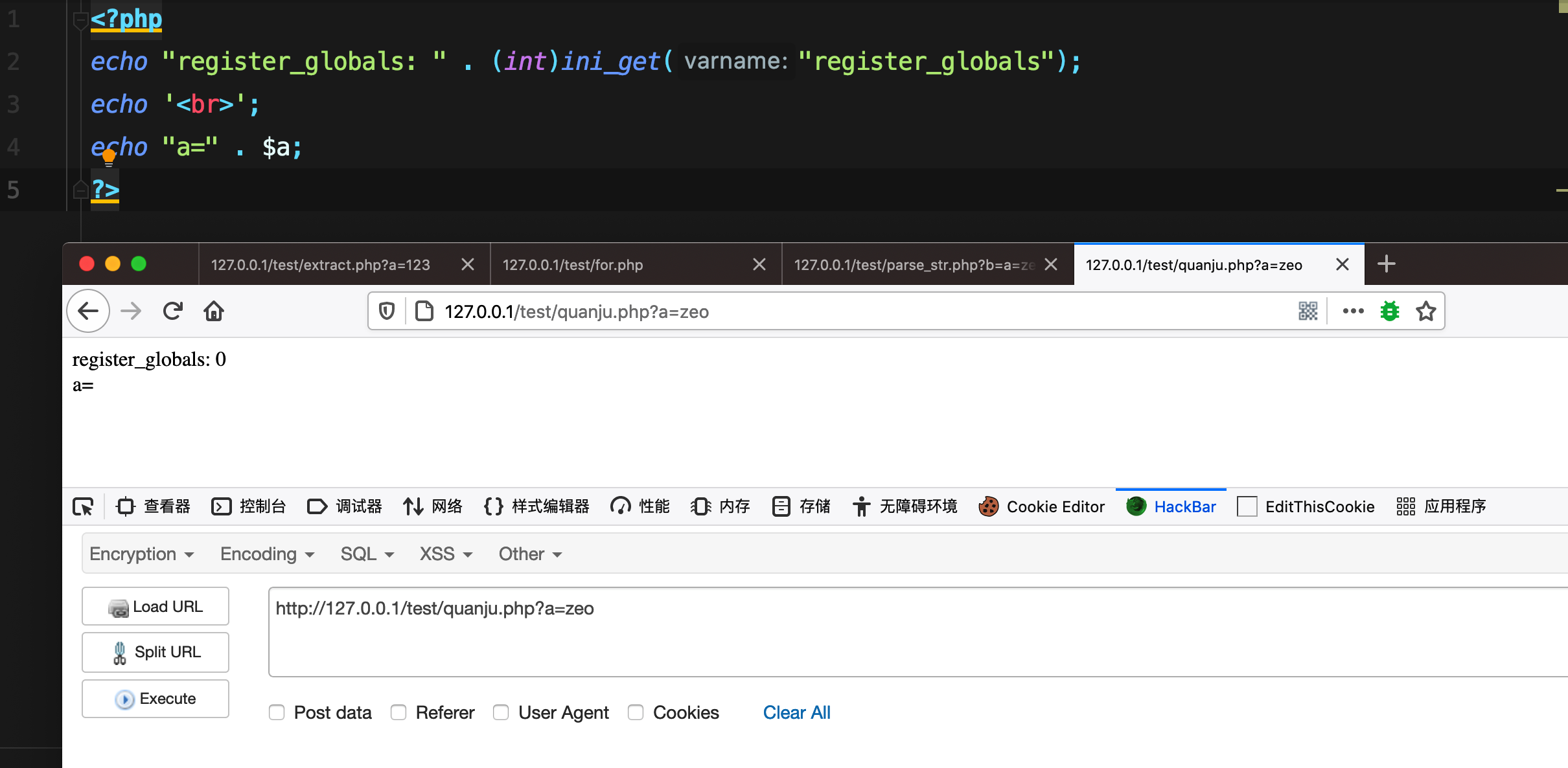Open the 控制台 console panel

click(x=249, y=506)
